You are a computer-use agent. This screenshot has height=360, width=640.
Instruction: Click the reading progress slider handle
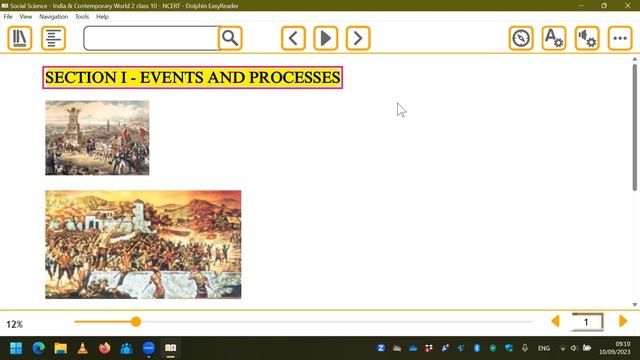pos(136,322)
